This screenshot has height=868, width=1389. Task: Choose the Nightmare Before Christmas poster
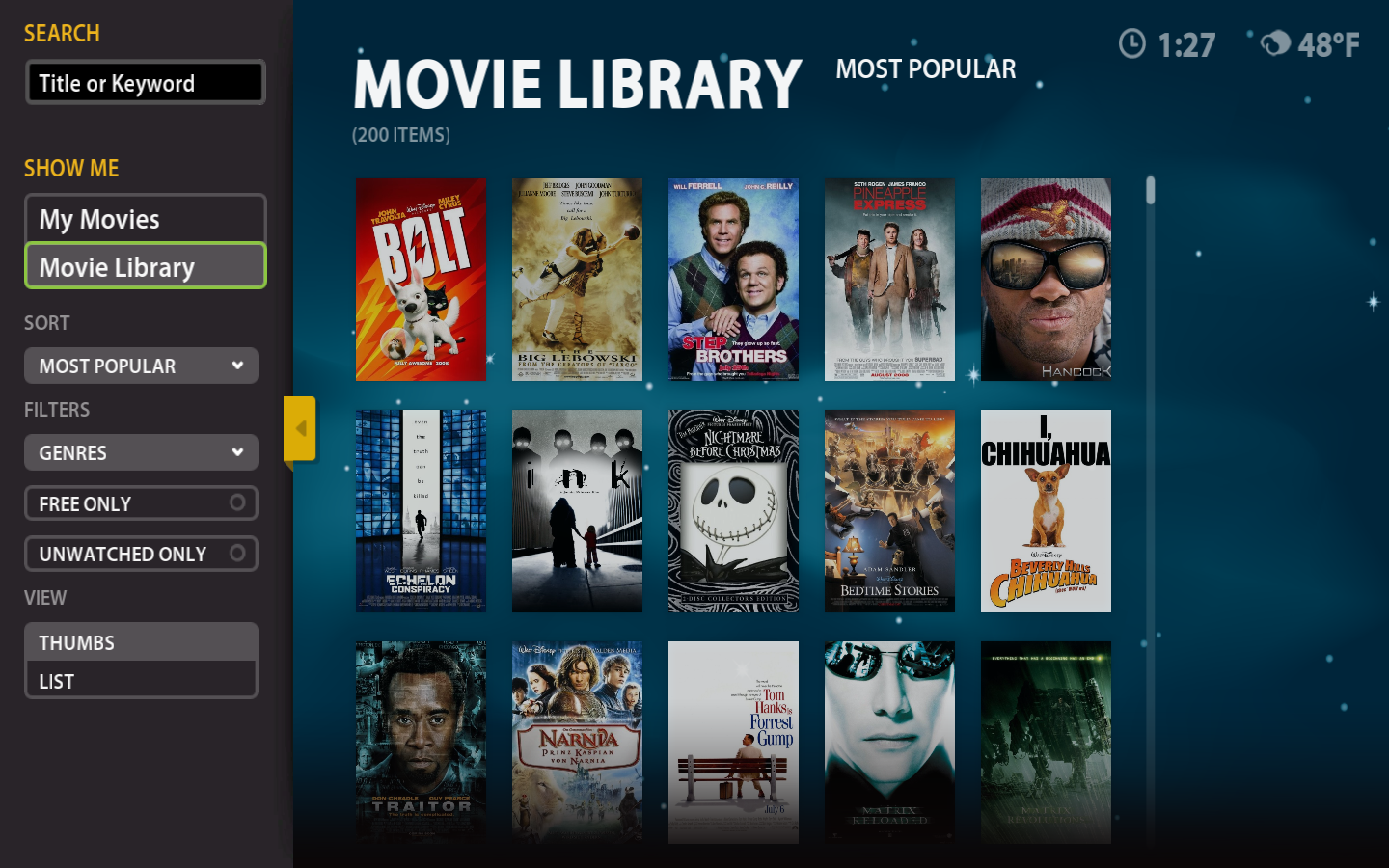click(x=733, y=511)
